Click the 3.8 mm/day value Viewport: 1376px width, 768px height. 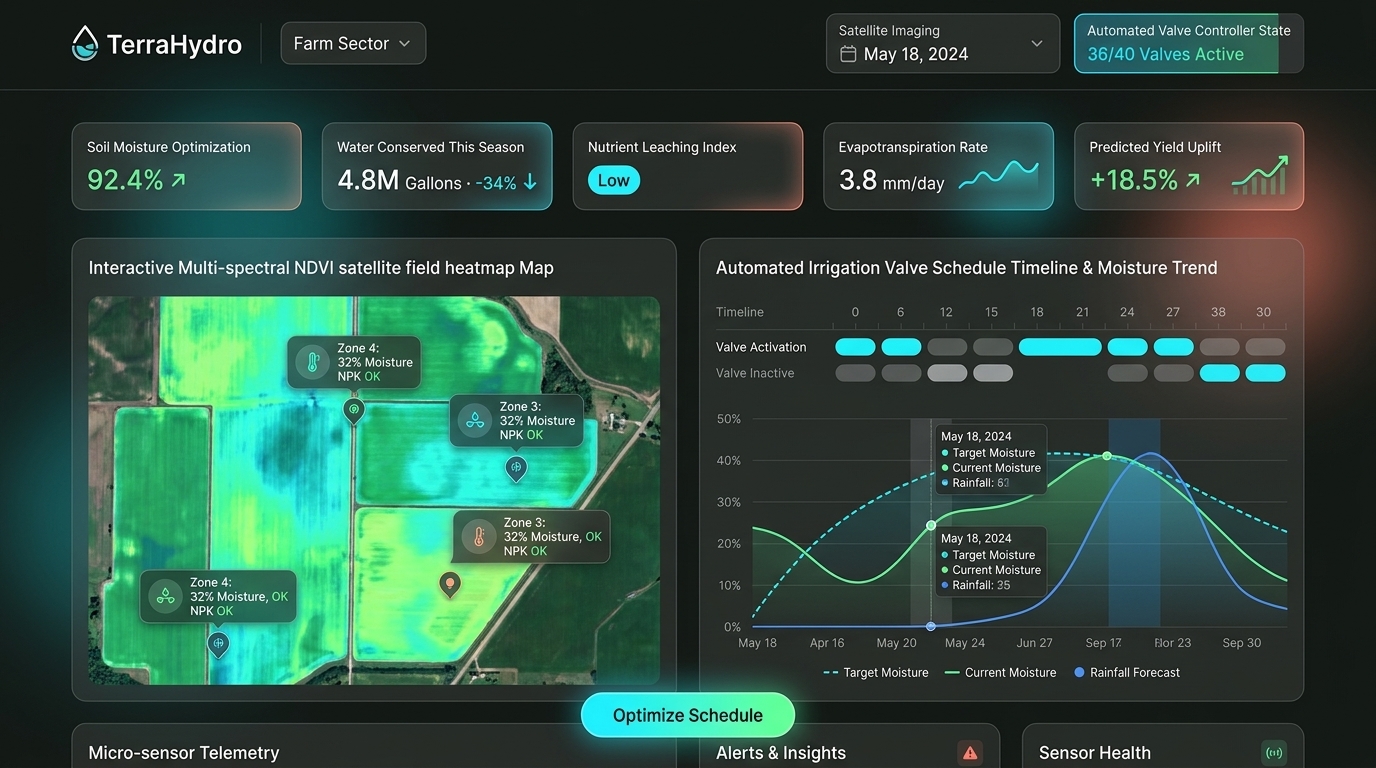[x=891, y=181]
